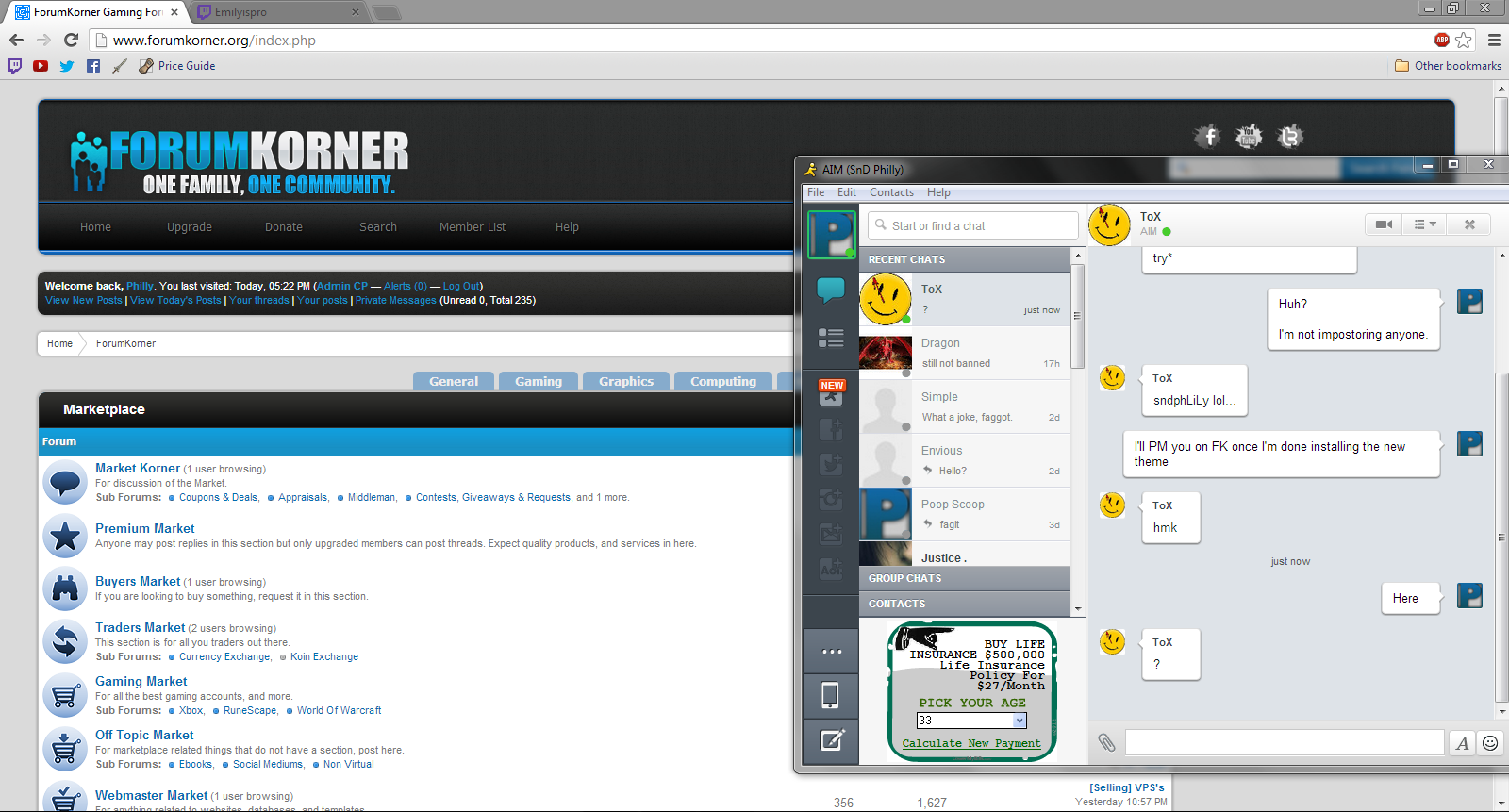Viewport: 1509px width, 812px height.
Task: Click ToX's avatar in the chat header
Action: pyautogui.click(x=1109, y=225)
